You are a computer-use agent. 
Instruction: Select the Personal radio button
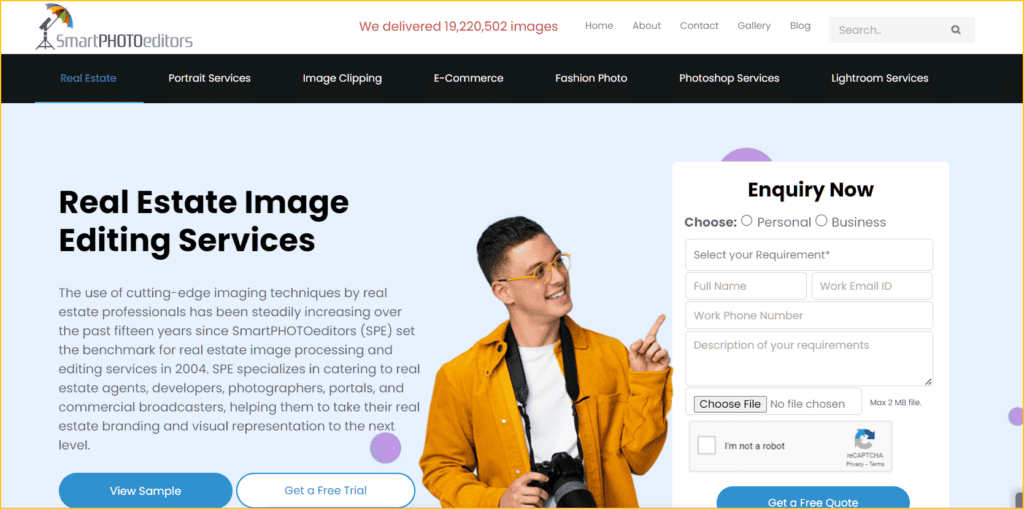click(x=747, y=221)
